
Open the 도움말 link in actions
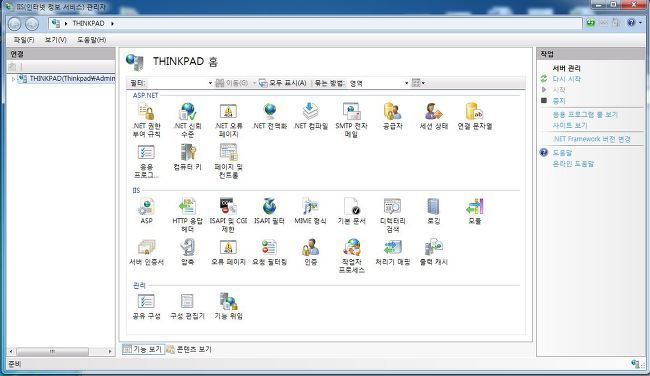pos(562,153)
